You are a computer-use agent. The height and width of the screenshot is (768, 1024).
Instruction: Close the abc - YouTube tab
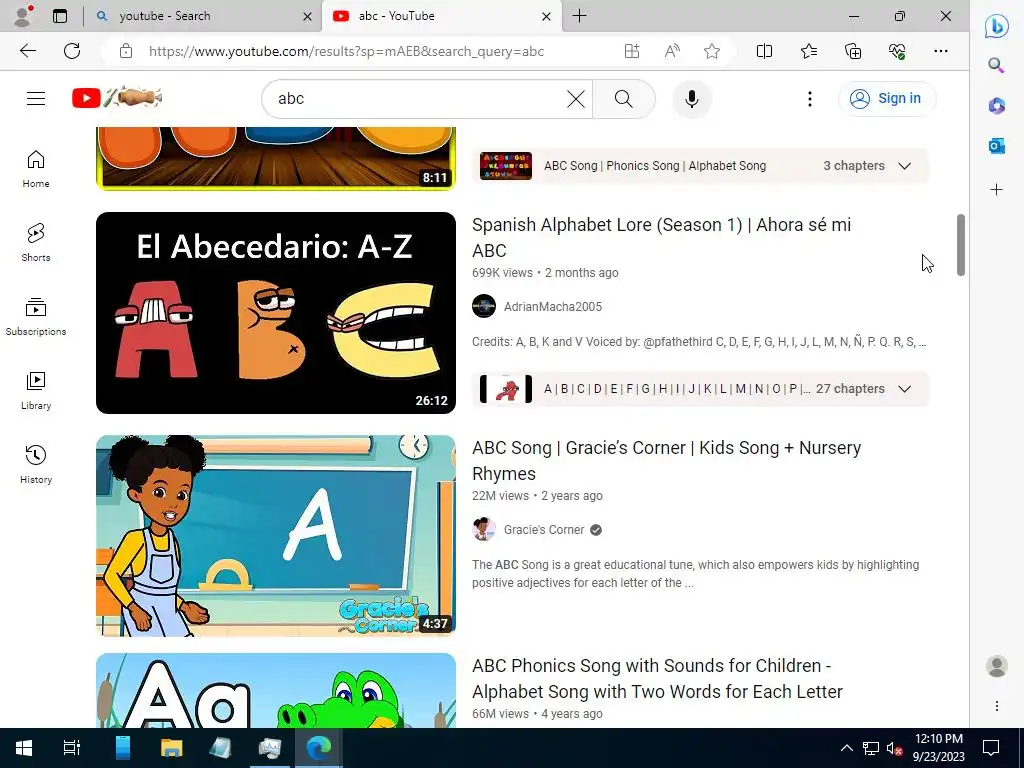[x=547, y=16]
